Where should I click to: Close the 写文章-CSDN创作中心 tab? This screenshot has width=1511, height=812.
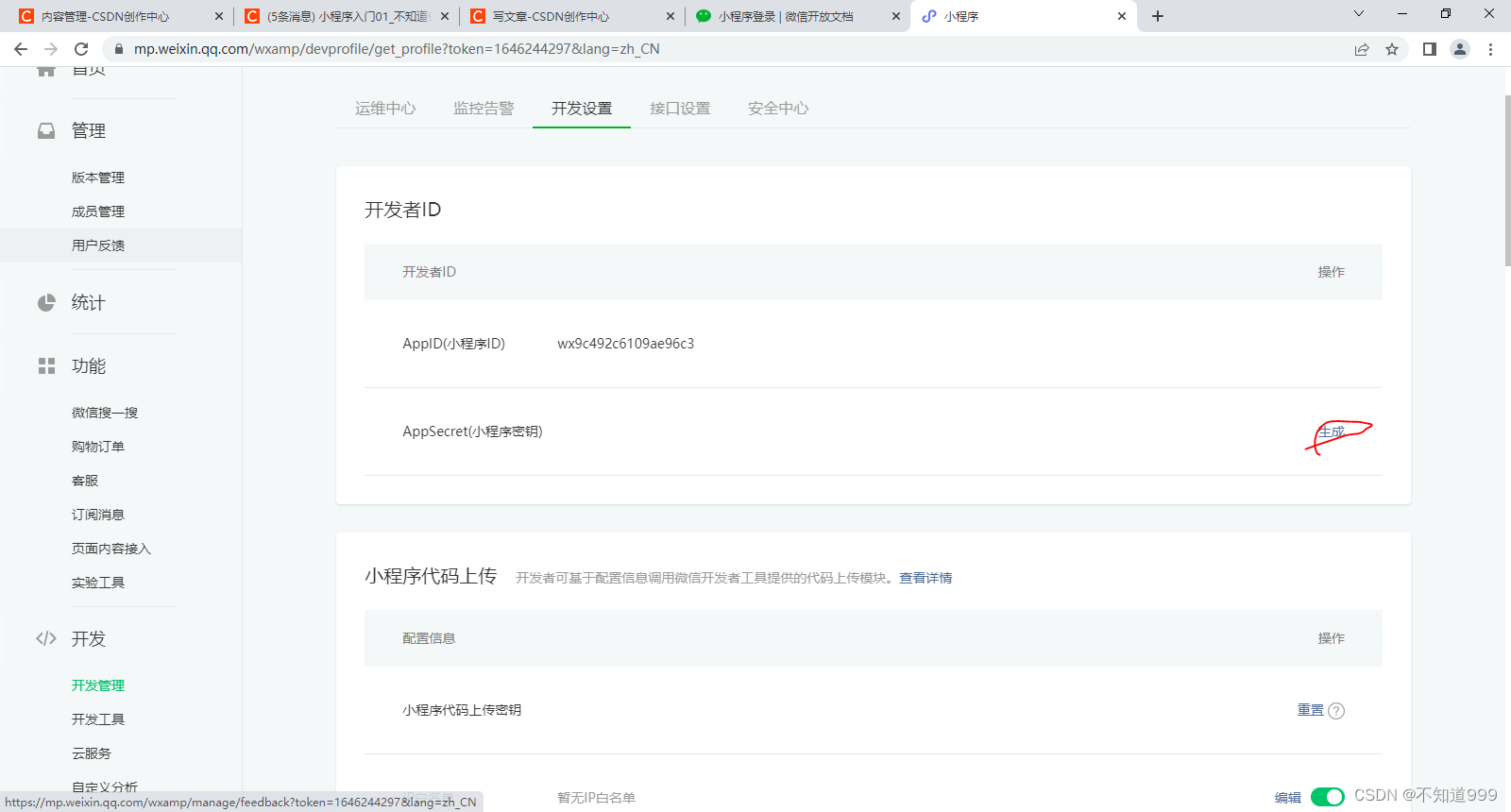pos(671,16)
